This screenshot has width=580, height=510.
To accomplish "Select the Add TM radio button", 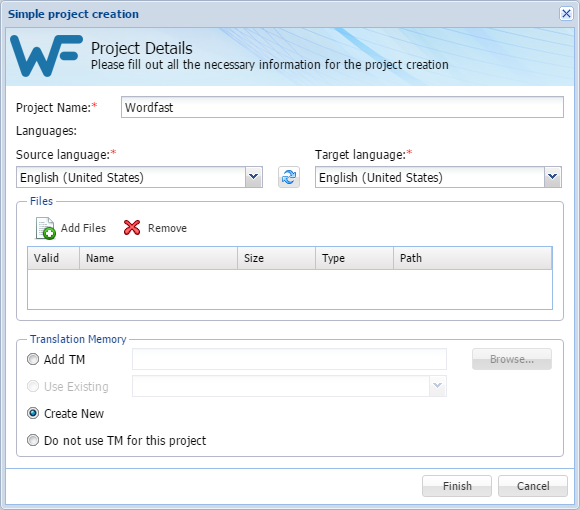I will pyautogui.click(x=33, y=359).
